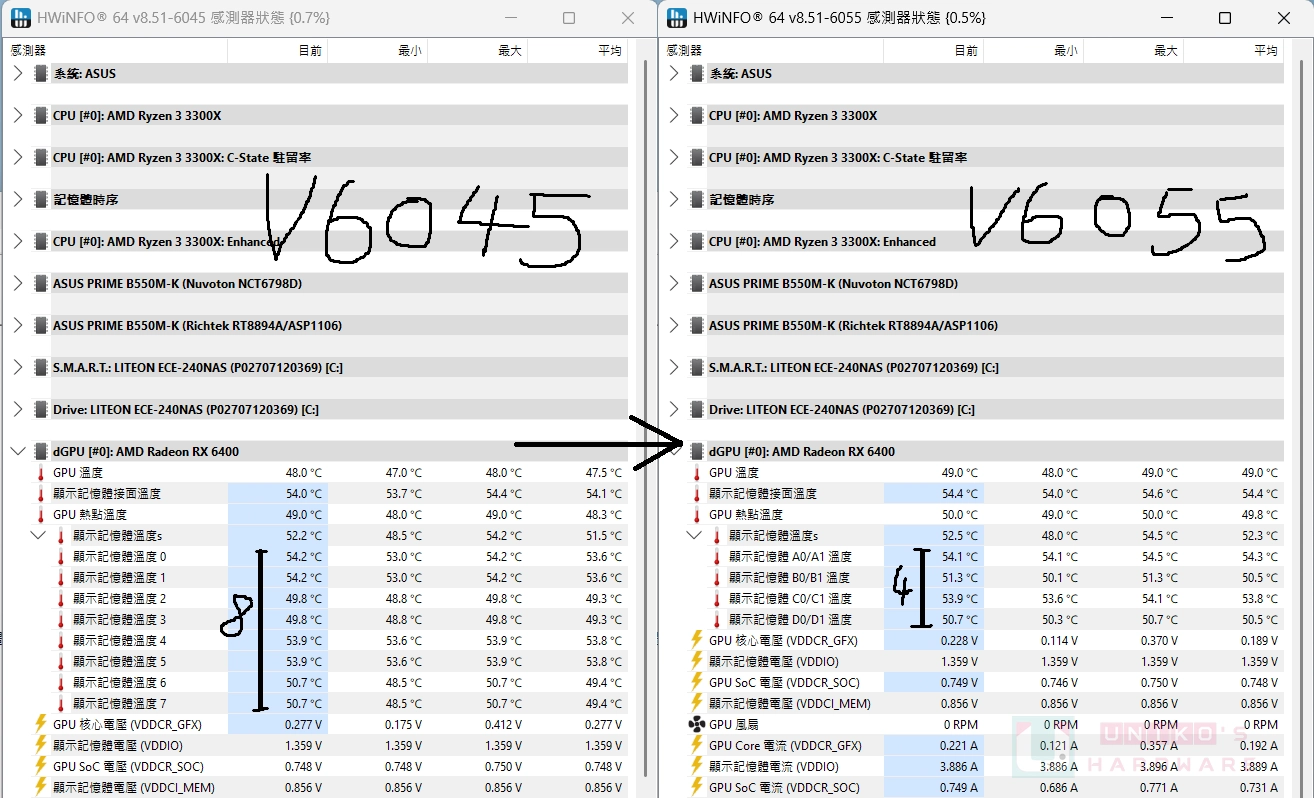The image size is (1314, 798).
Task: Click GPU 溫度 average value 47.5 °C in the 6045 window
Action: (603, 472)
